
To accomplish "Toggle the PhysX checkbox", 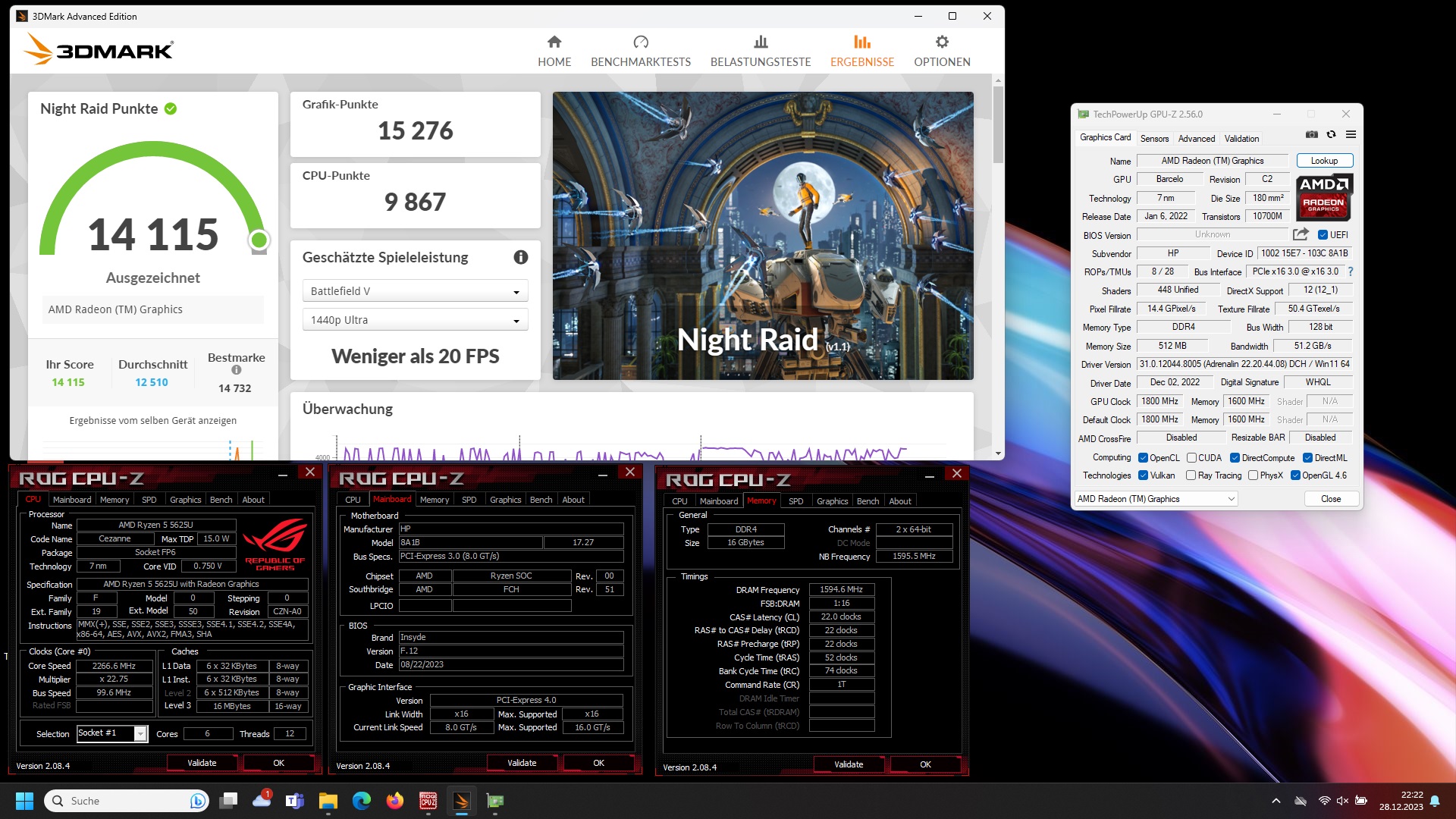I will (x=1253, y=475).
